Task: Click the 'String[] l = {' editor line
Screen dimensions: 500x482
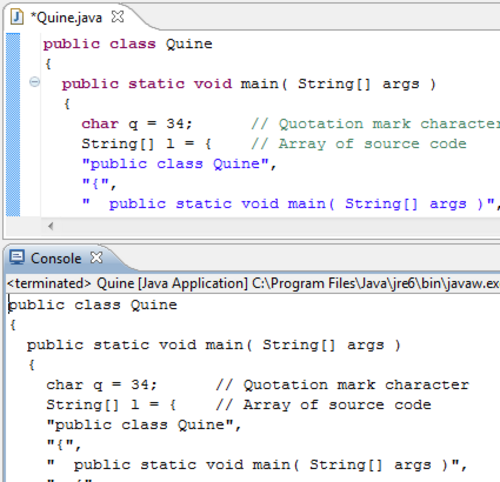Action: (146, 144)
